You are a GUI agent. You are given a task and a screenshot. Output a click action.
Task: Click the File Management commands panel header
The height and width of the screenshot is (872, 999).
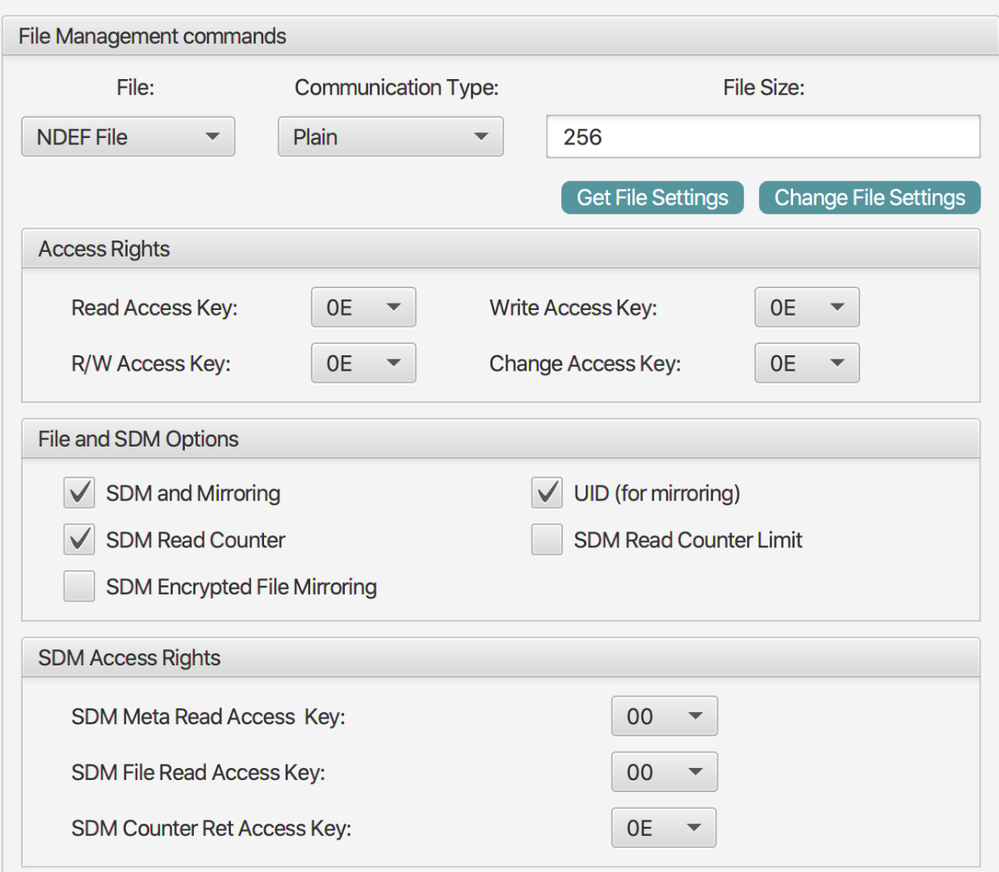point(500,37)
